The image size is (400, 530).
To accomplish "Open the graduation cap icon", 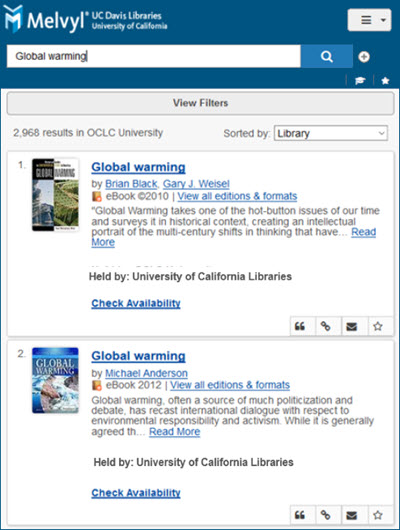I will point(360,81).
